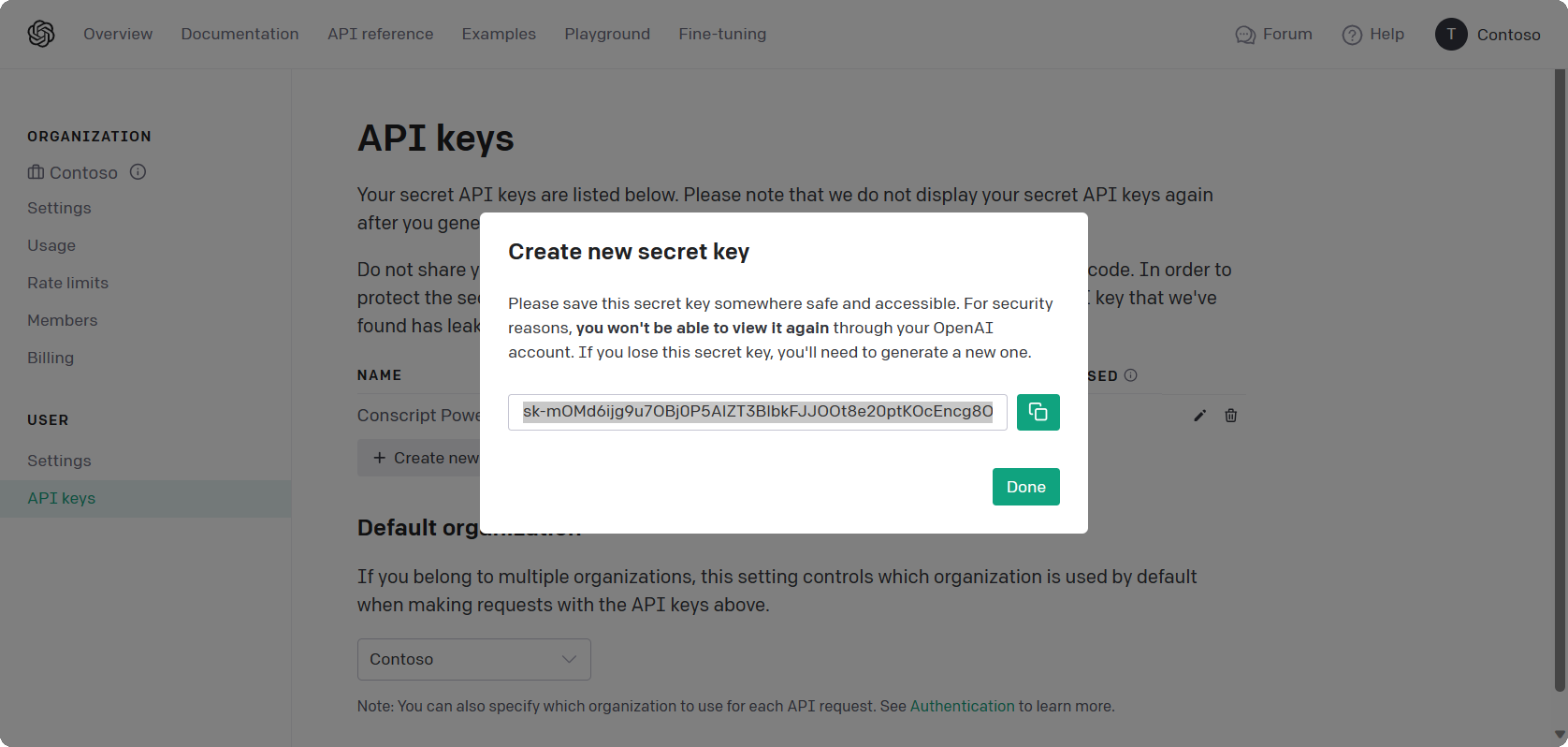Open the Forum chat bubble icon
The height and width of the screenshot is (747, 1568).
(x=1245, y=35)
